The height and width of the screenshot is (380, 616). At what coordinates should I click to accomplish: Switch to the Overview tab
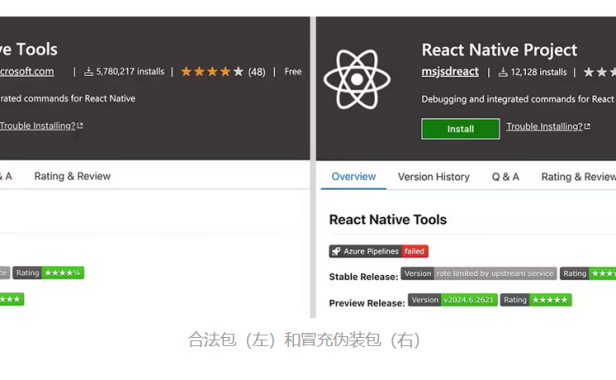pos(354,176)
